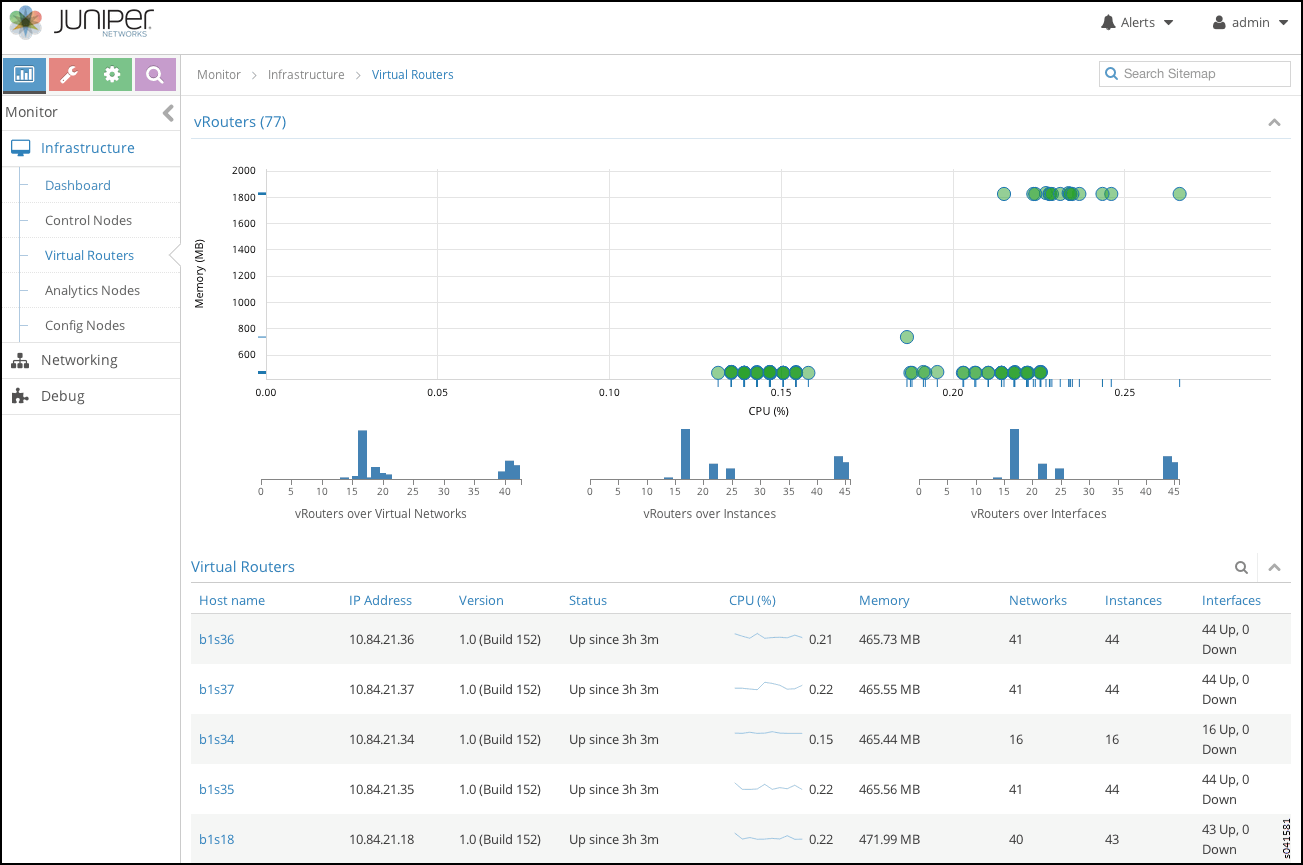Collapse the Monitor sidebar panel
The image size is (1303, 865).
coord(168,113)
